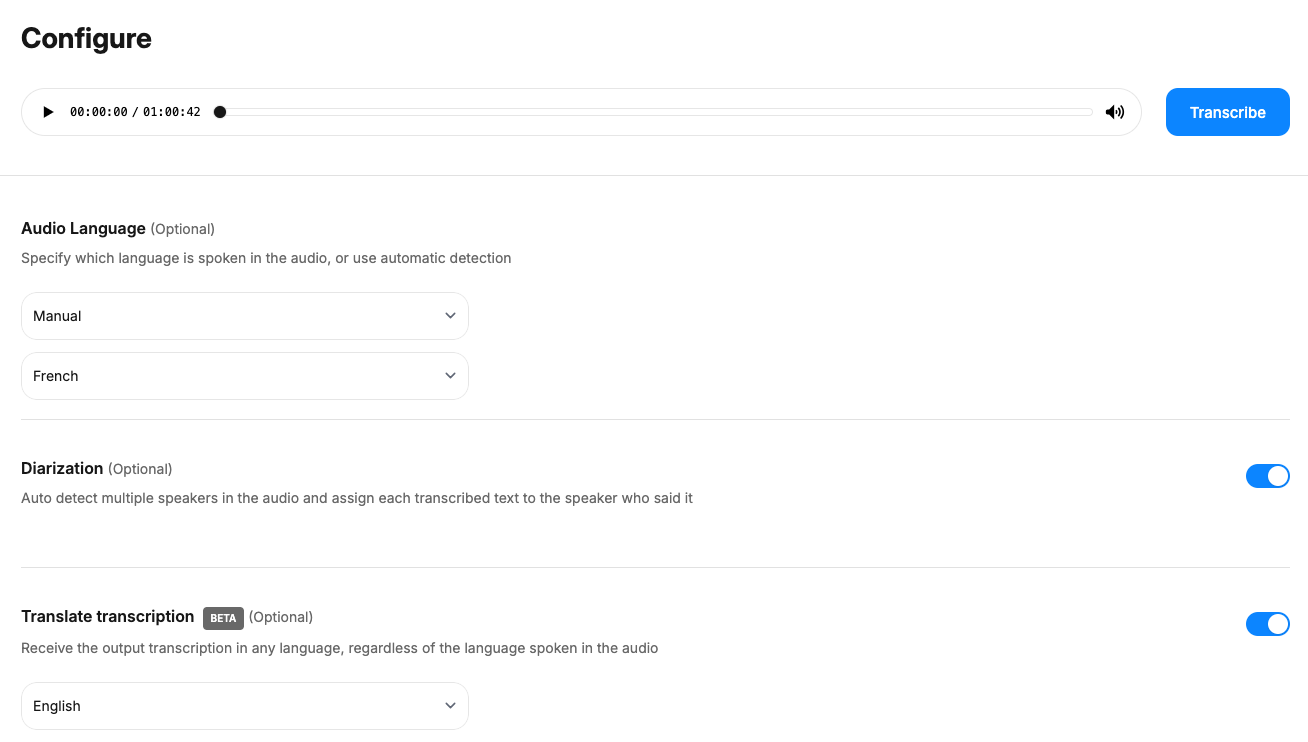Click the chevron arrow in the Manual dropdown

click(450, 316)
